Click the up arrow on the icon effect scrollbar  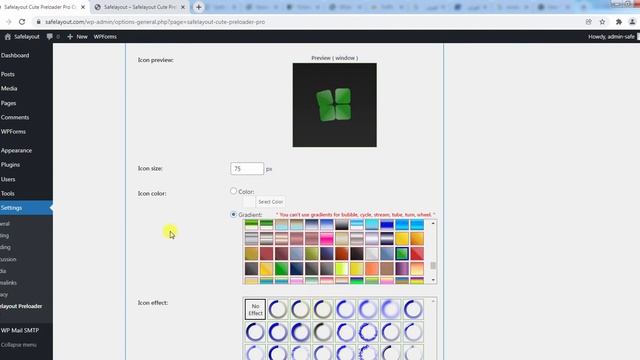433,301
